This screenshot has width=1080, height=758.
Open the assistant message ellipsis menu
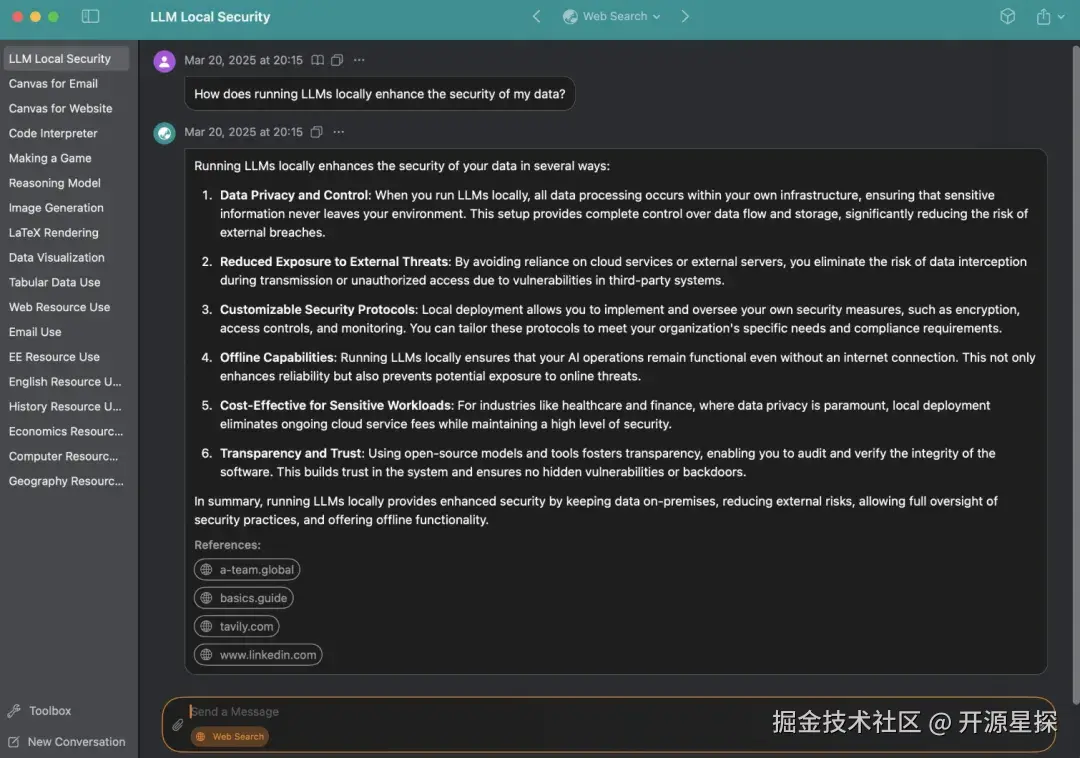pos(338,132)
